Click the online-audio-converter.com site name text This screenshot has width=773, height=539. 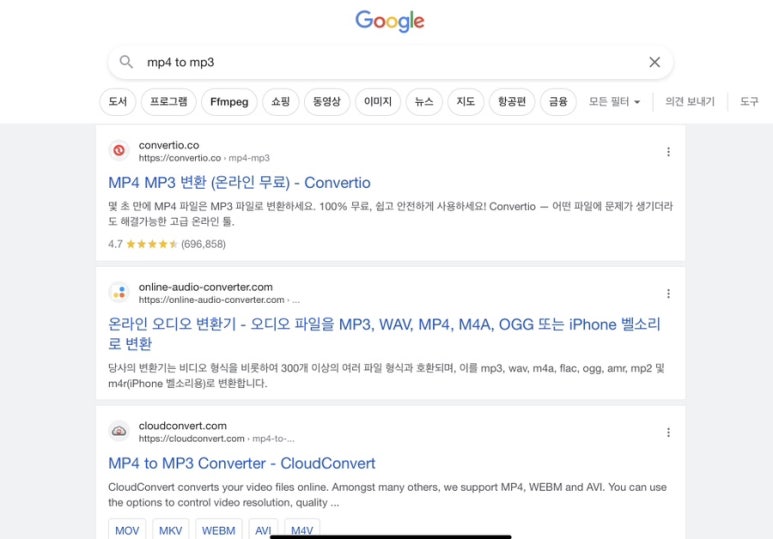pos(206,287)
